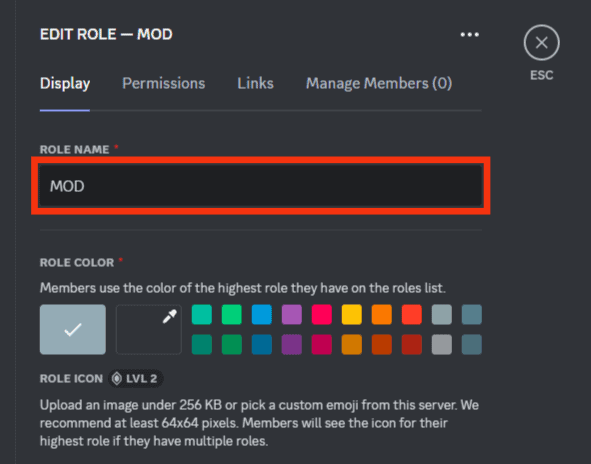Pick the dark red color swatch
The image size is (591, 464).
tap(412, 345)
